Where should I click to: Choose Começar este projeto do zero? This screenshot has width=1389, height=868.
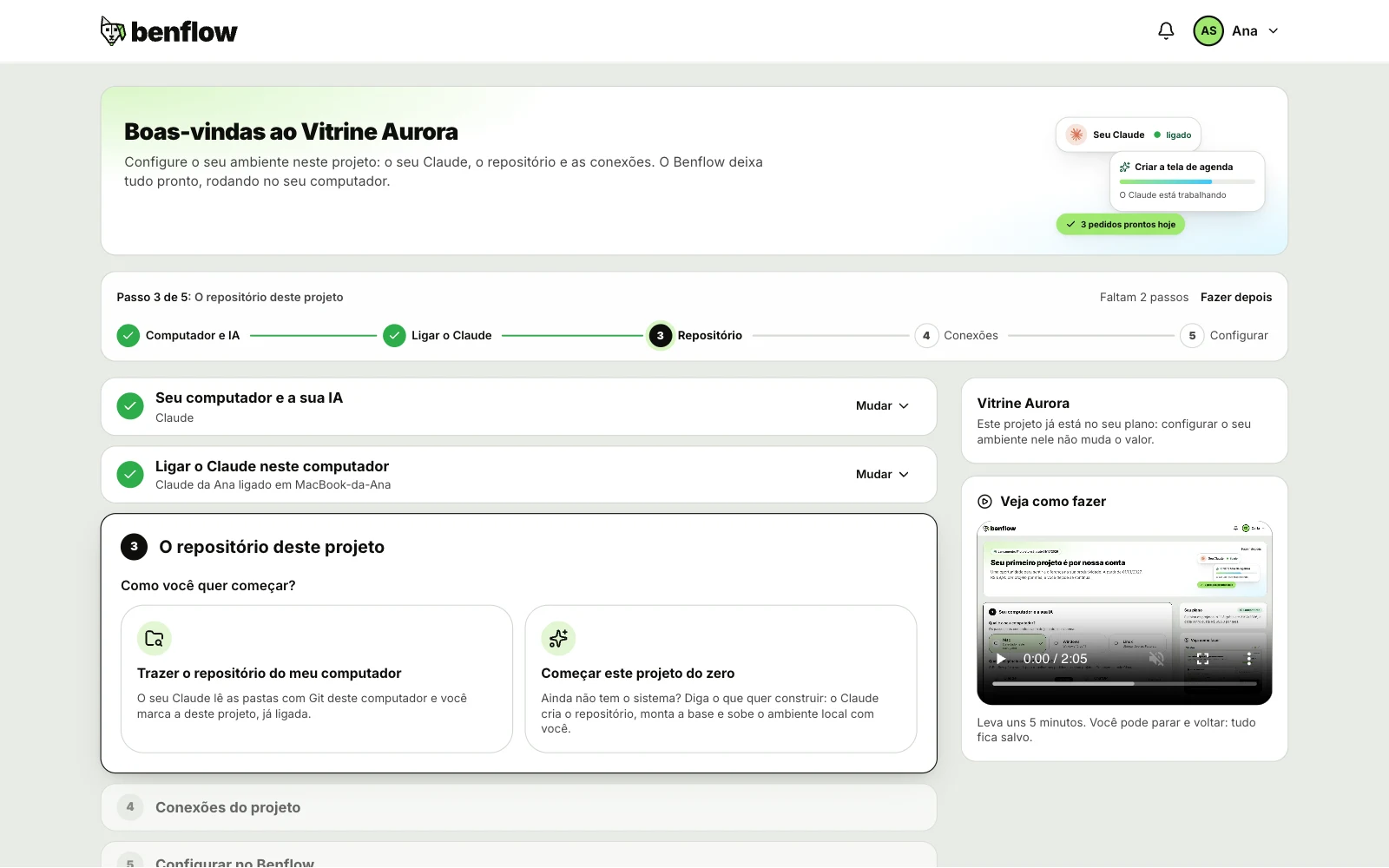[721, 679]
